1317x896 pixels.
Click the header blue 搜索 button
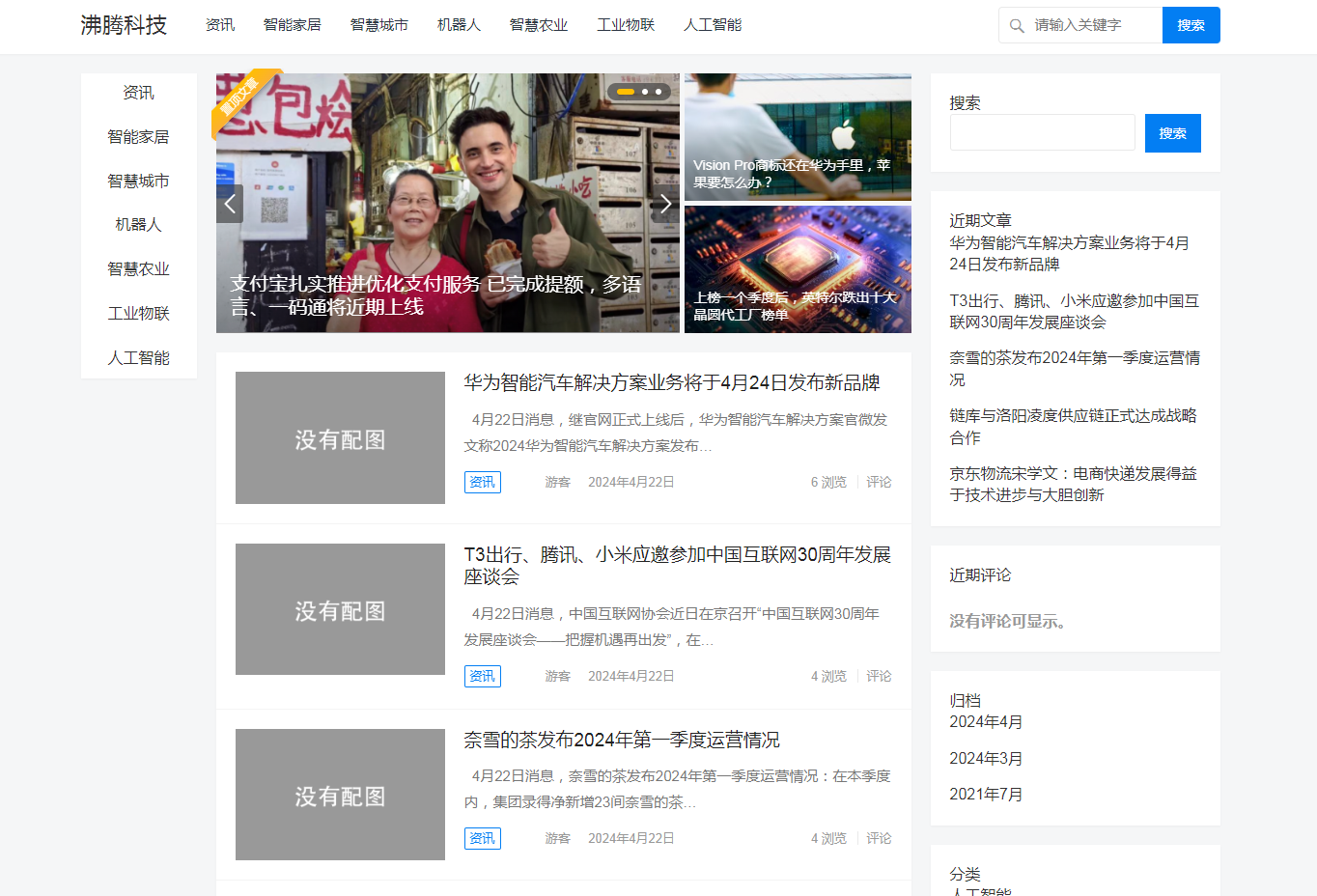point(1191,25)
